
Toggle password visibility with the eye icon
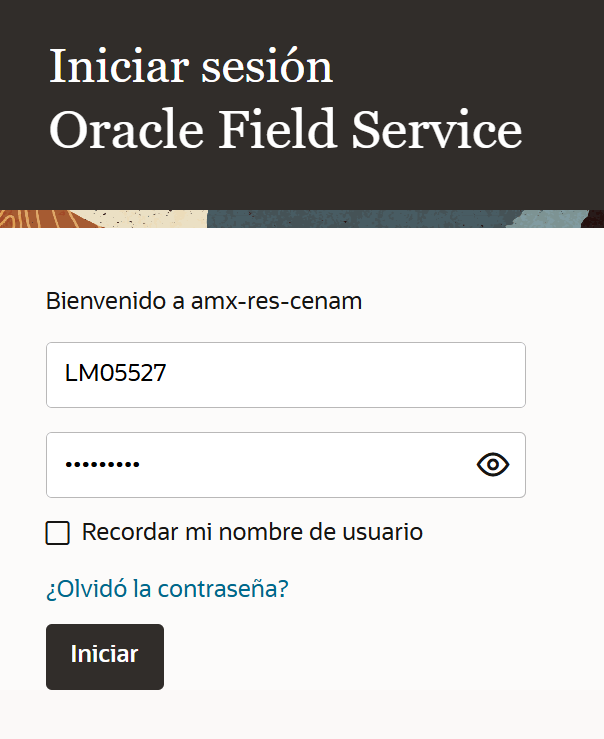click(493, 464)
